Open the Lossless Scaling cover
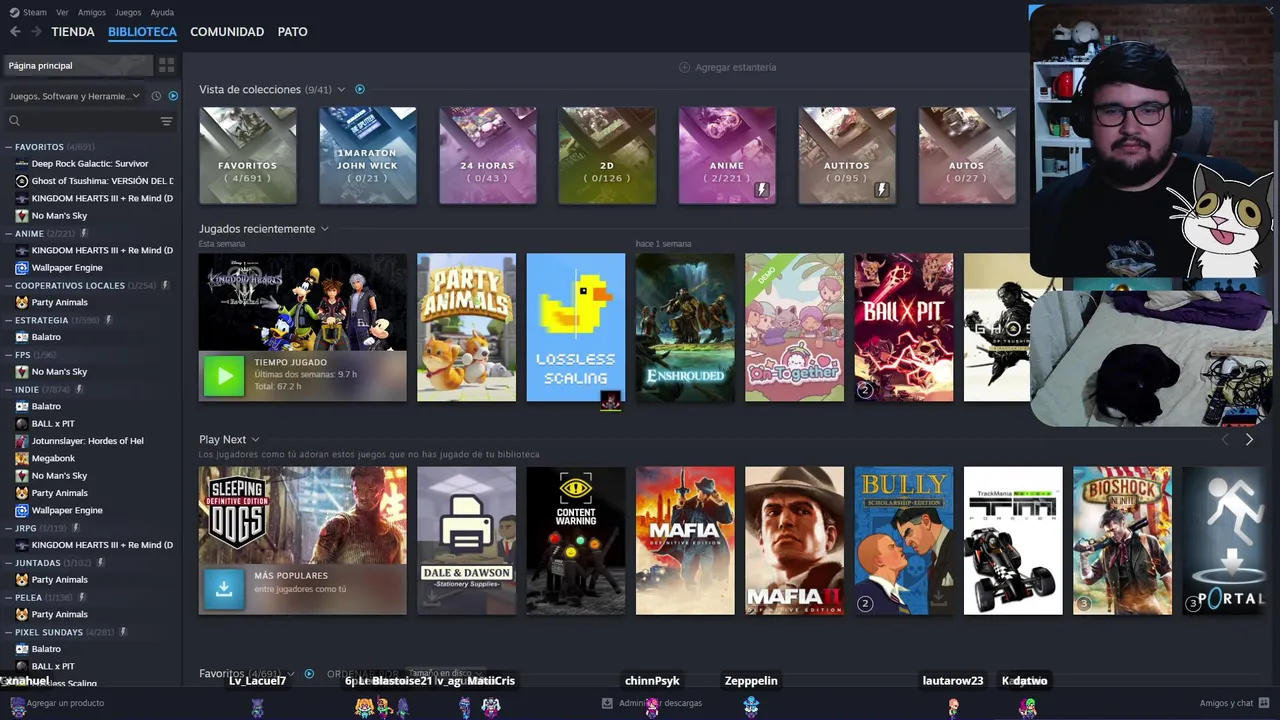This screenshot has height=720, width=1280. pyautogui.click(x=575, y=327)
